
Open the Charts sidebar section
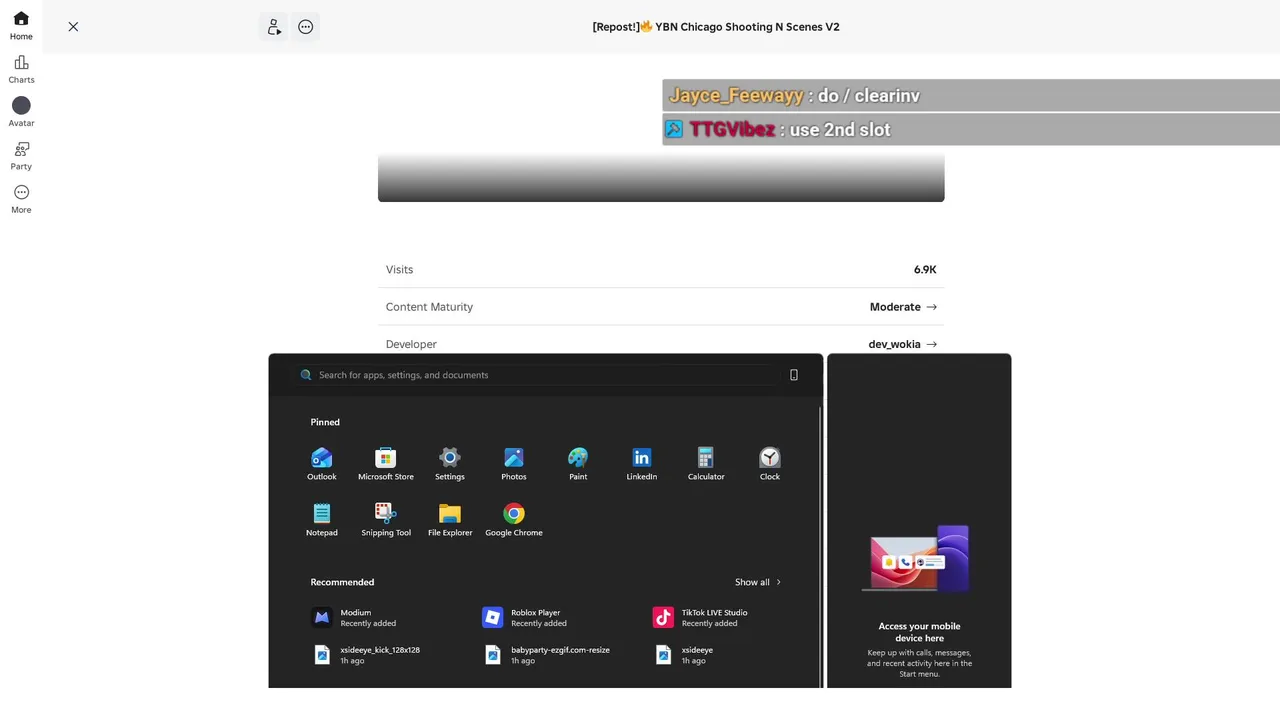pos(21,70)
